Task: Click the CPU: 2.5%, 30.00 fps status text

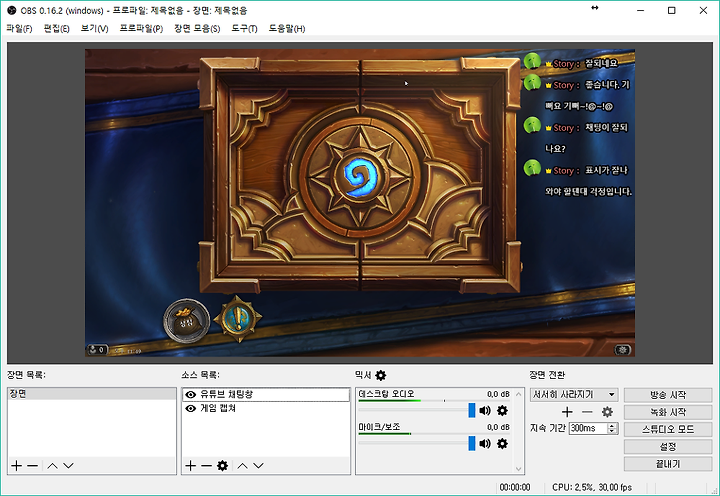Action: click(592, 487)
